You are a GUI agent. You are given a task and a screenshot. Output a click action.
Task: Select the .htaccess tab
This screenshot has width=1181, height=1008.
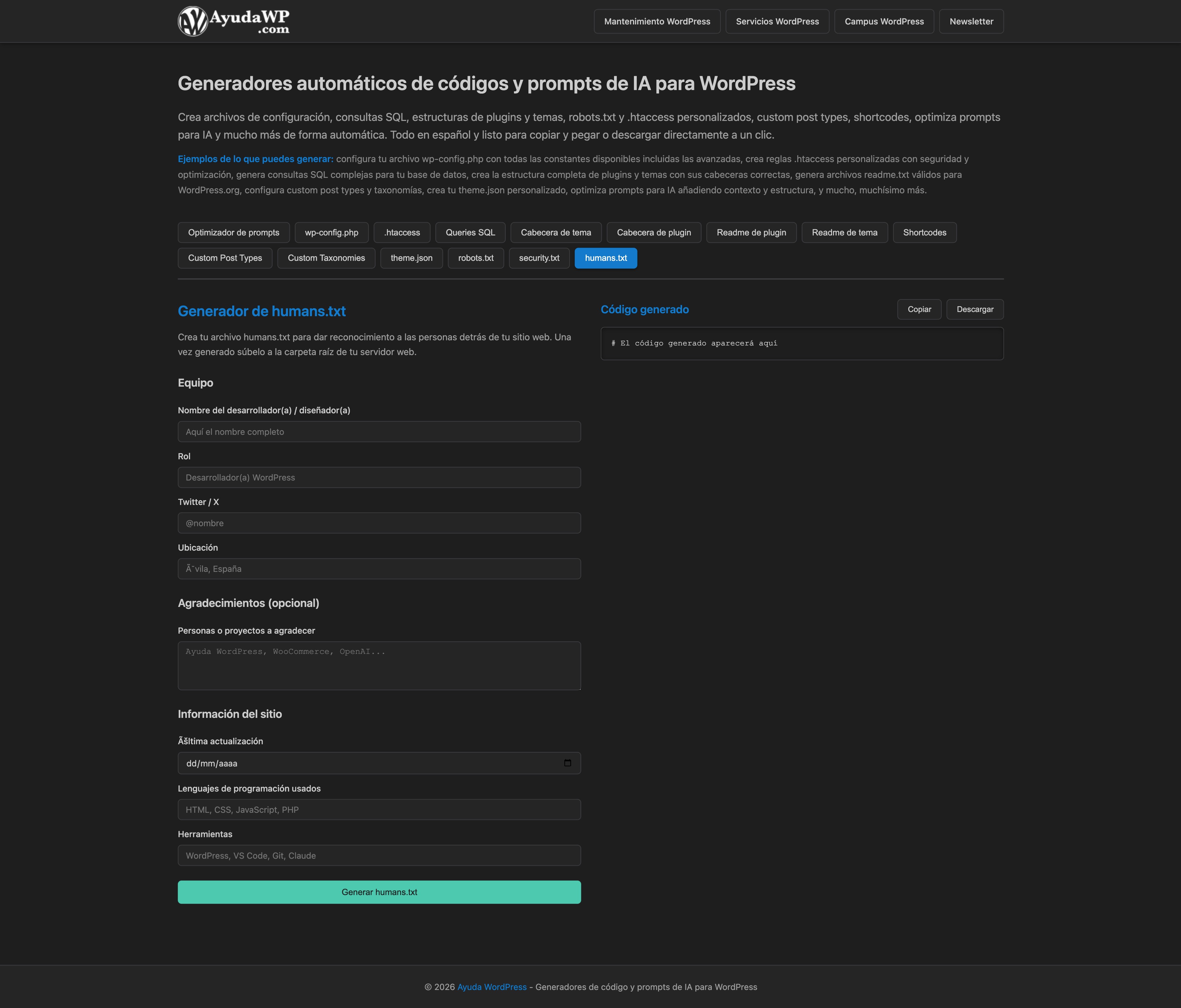[402, 232]
